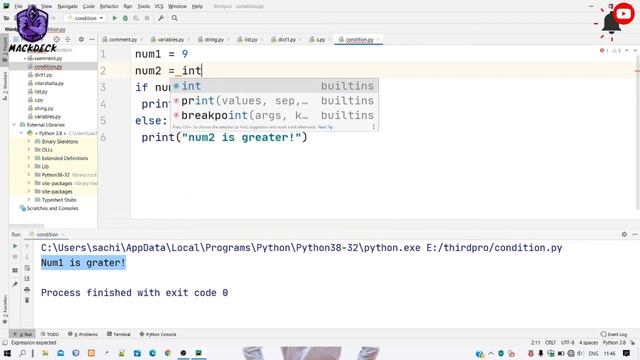The width and height of the screenshot is (640, 360).
Task: Click the Stop icon in the main toolbar
Action: click(x=147, y=18)
